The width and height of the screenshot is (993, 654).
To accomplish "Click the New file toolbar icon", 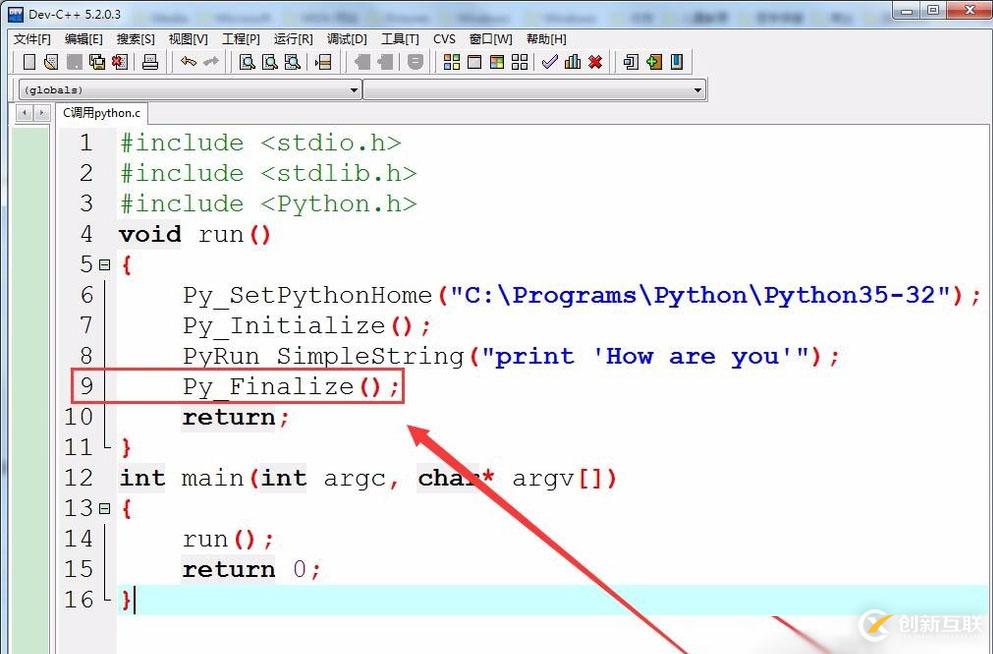I will pyautogui.click(x=29, y=62).
